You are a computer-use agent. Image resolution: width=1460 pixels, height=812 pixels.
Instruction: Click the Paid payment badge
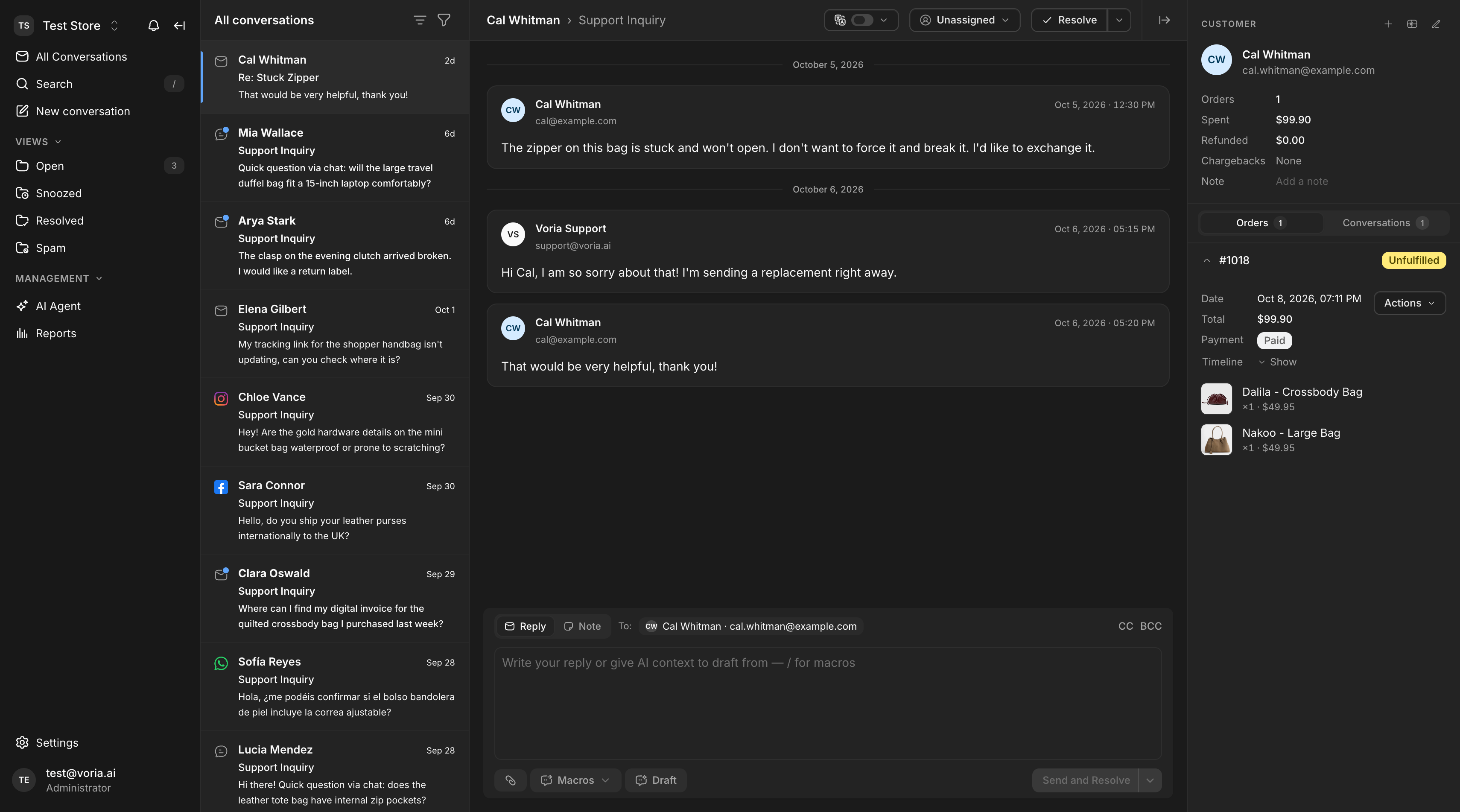click(x=1274, y=341)
